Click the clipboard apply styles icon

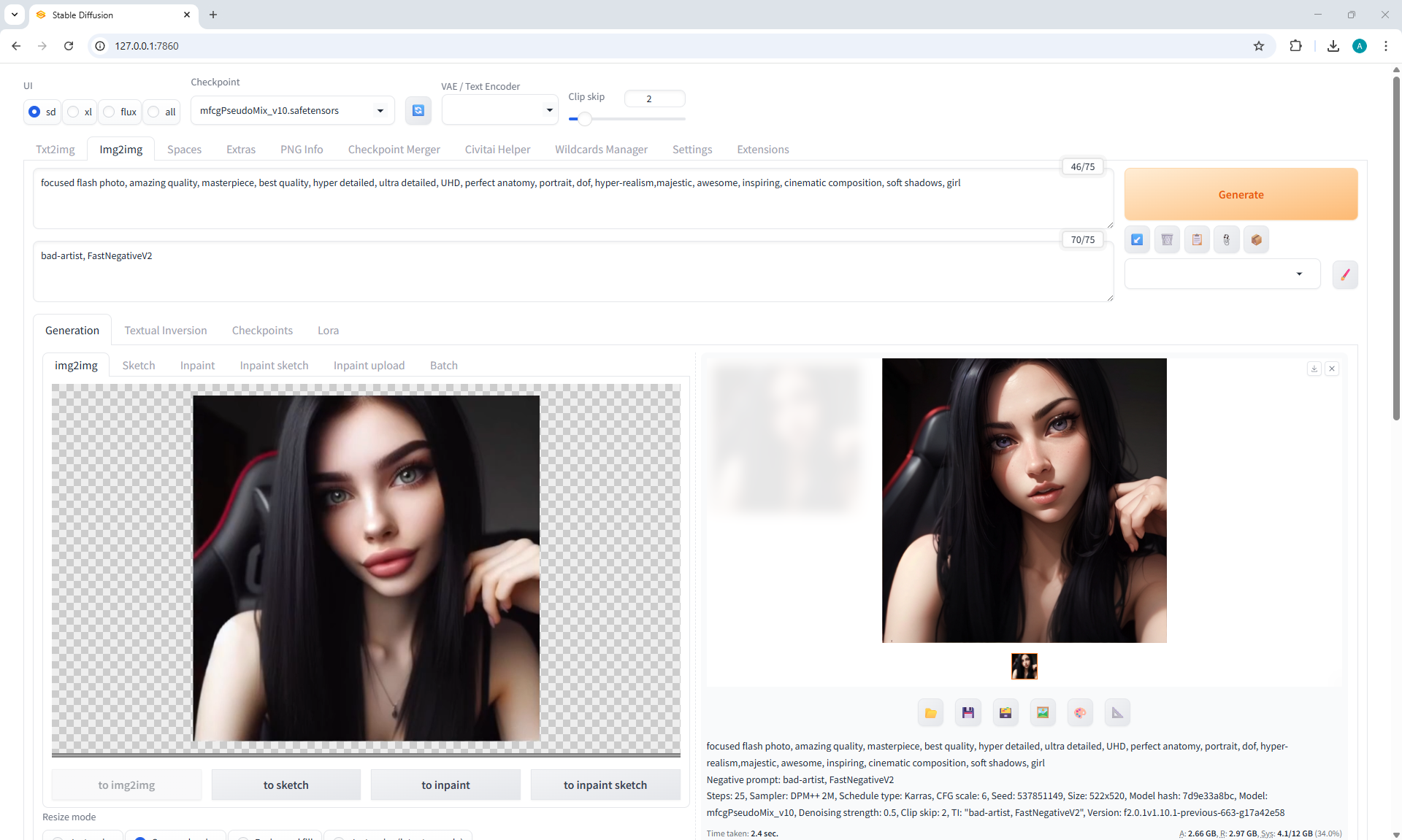[1197, 239]
